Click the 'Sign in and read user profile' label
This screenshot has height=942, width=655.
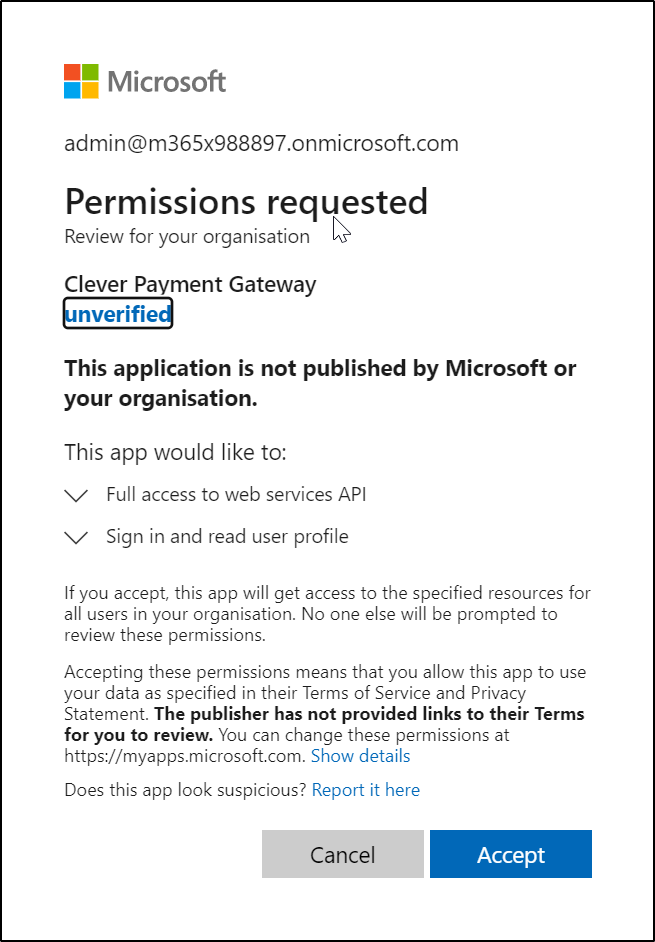pyautogui.click(x=227, y=537)
